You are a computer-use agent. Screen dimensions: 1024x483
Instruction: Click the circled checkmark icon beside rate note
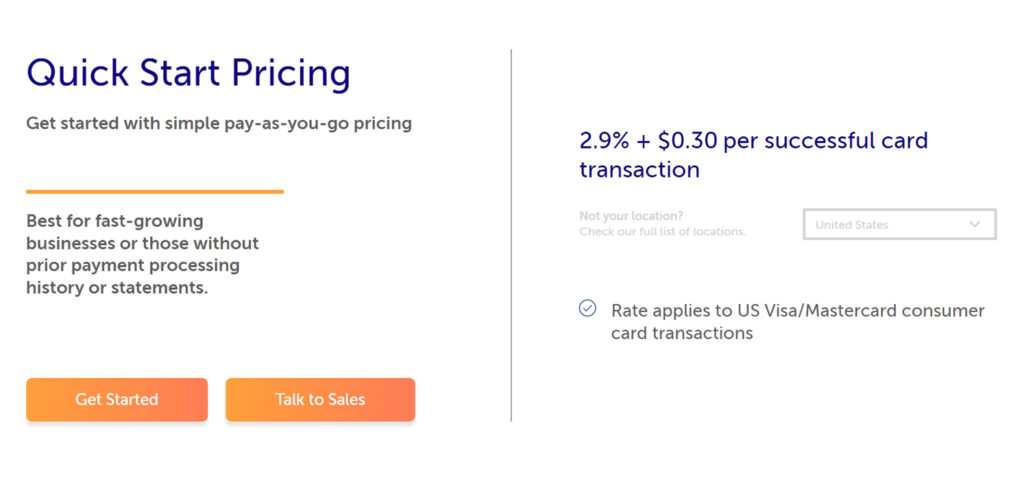[587, 308]
